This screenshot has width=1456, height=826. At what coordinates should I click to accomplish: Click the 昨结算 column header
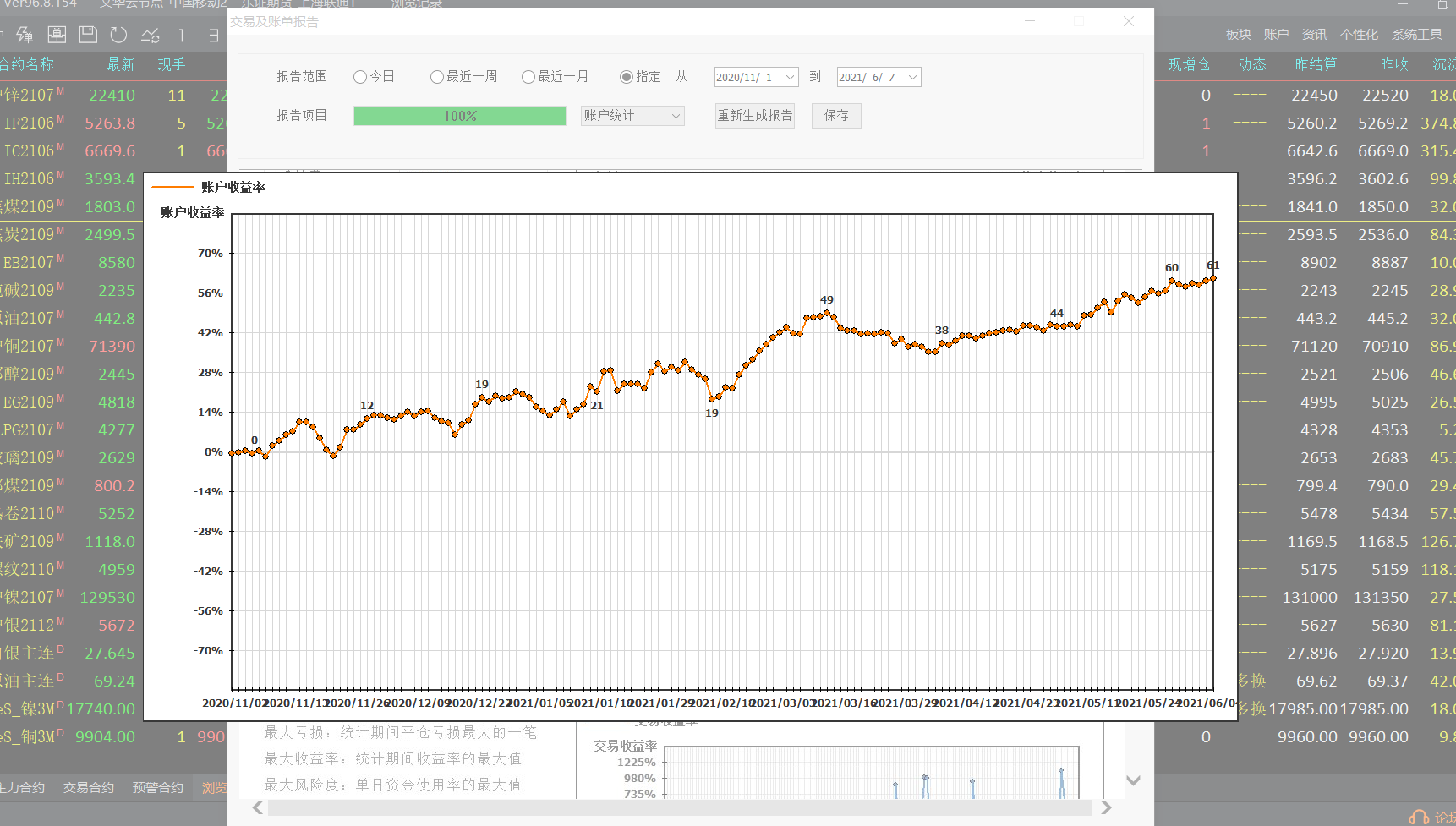1316,65
